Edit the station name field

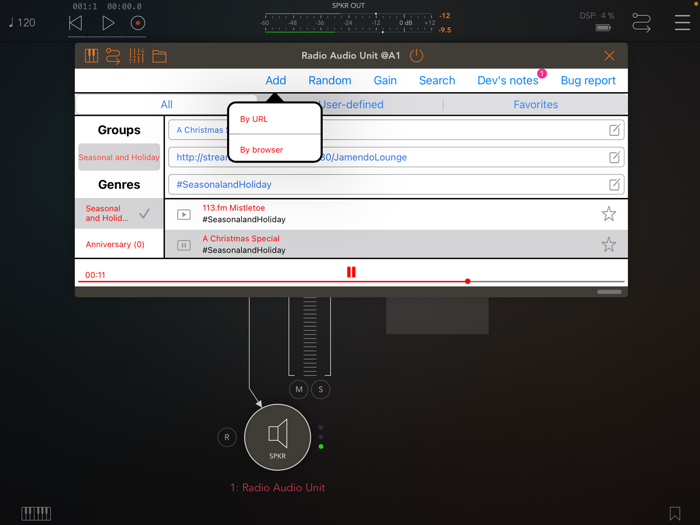point(614,130)
